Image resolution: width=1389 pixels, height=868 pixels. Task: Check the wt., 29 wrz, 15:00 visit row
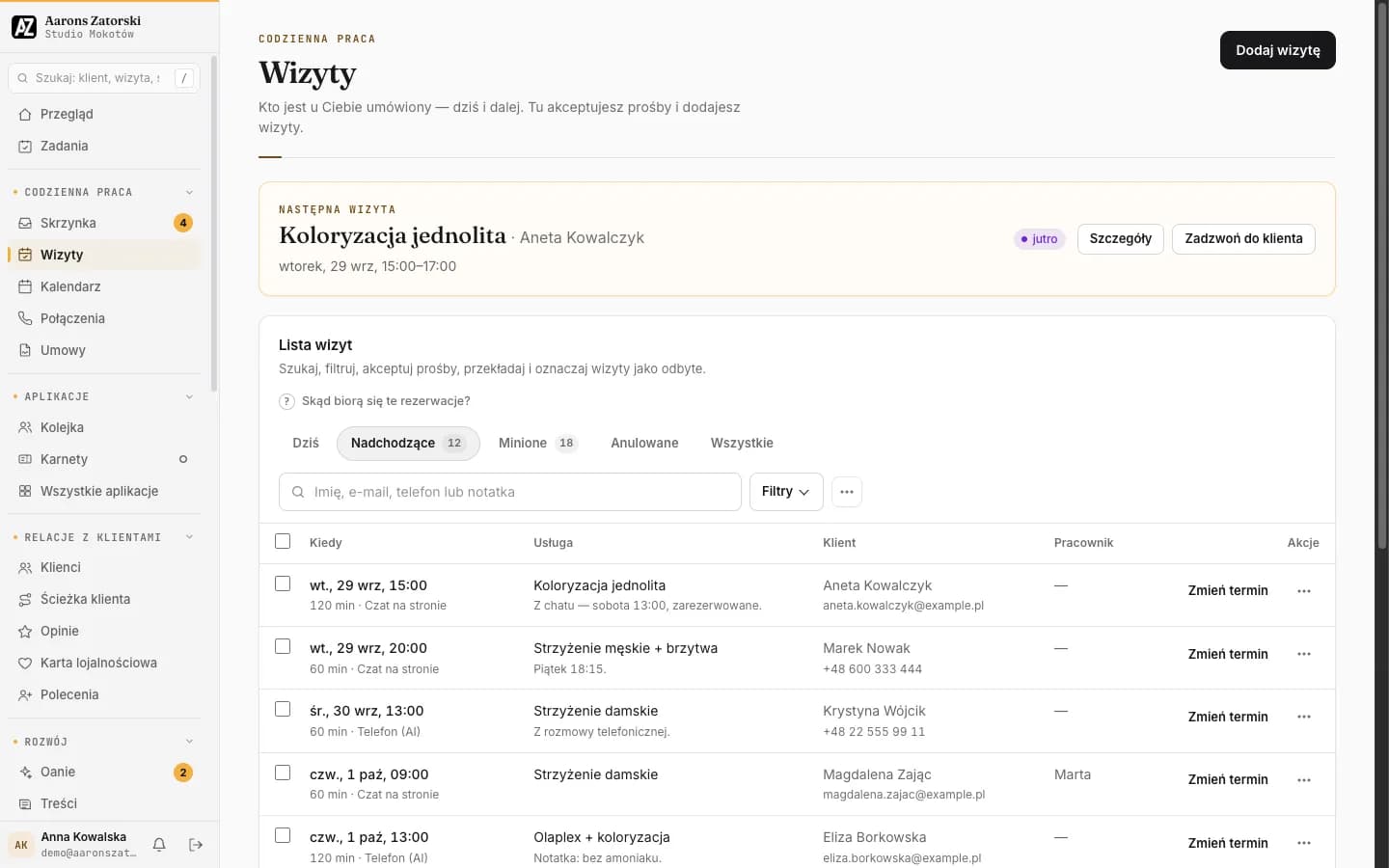[x=283, y=583]
